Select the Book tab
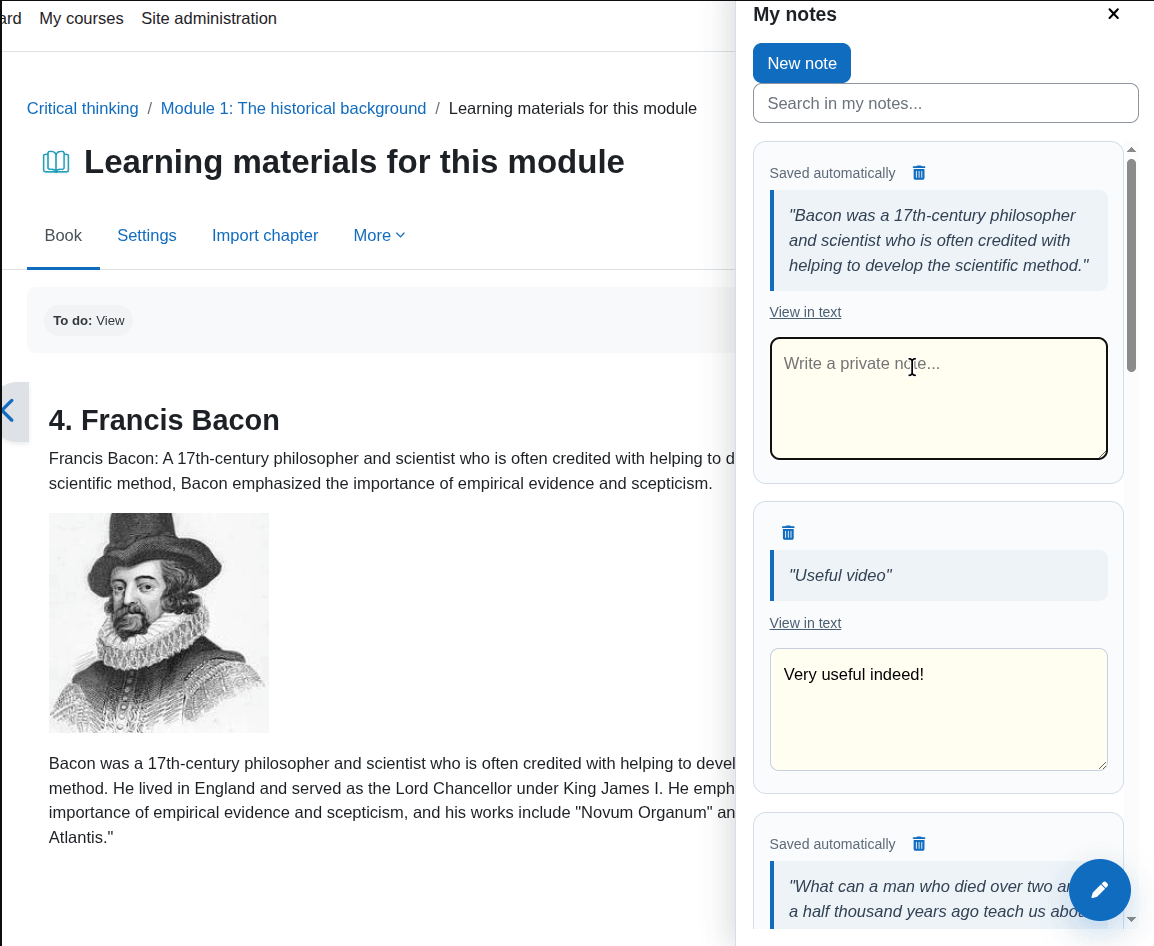 63,236
